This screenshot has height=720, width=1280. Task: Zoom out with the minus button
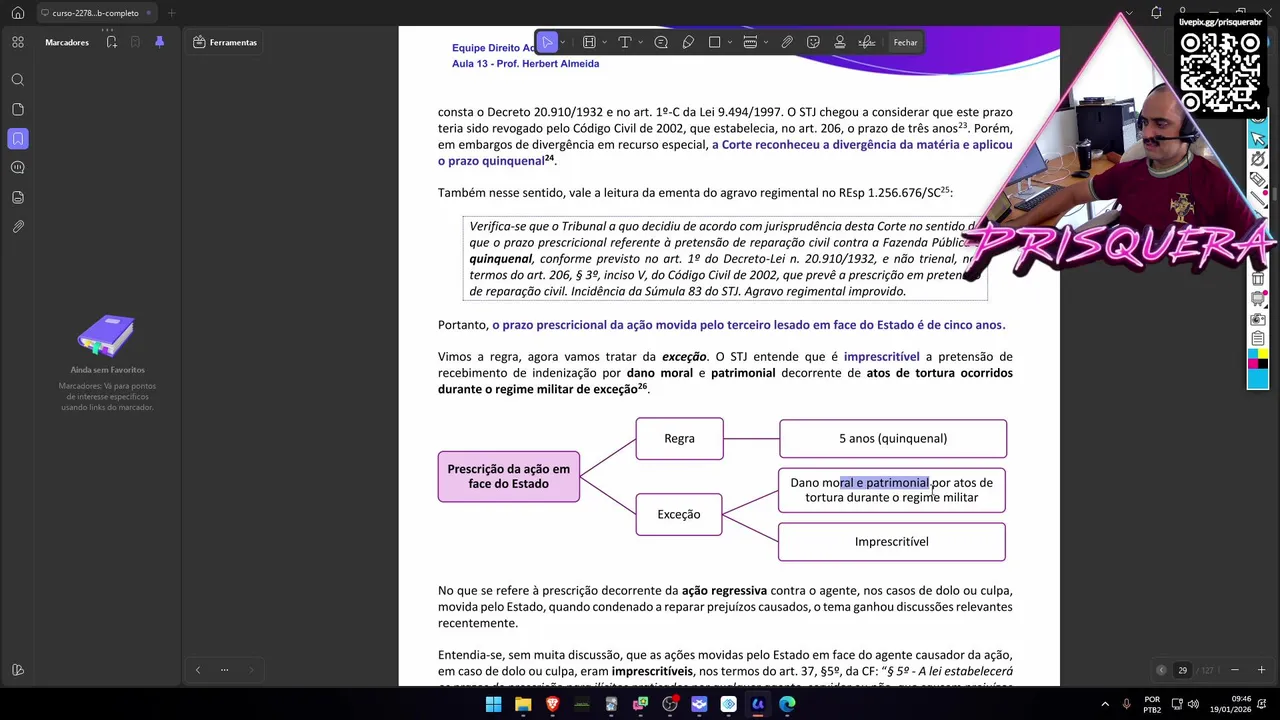coord(1235,670)
